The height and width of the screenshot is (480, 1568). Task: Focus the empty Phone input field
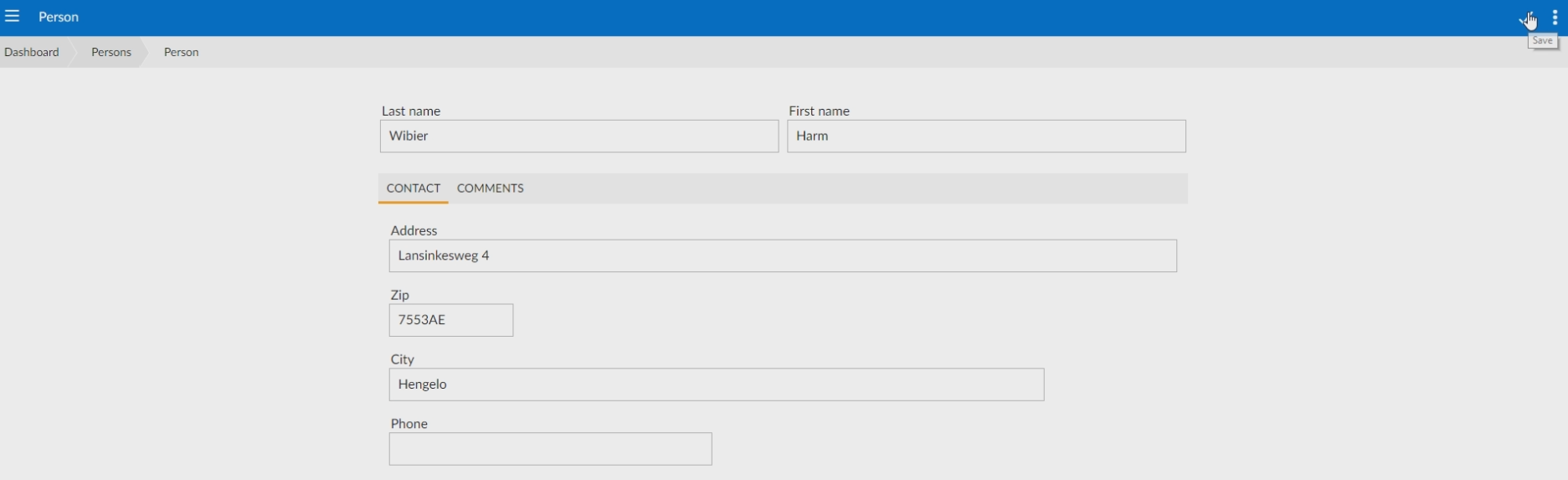[x=550, y=449]
